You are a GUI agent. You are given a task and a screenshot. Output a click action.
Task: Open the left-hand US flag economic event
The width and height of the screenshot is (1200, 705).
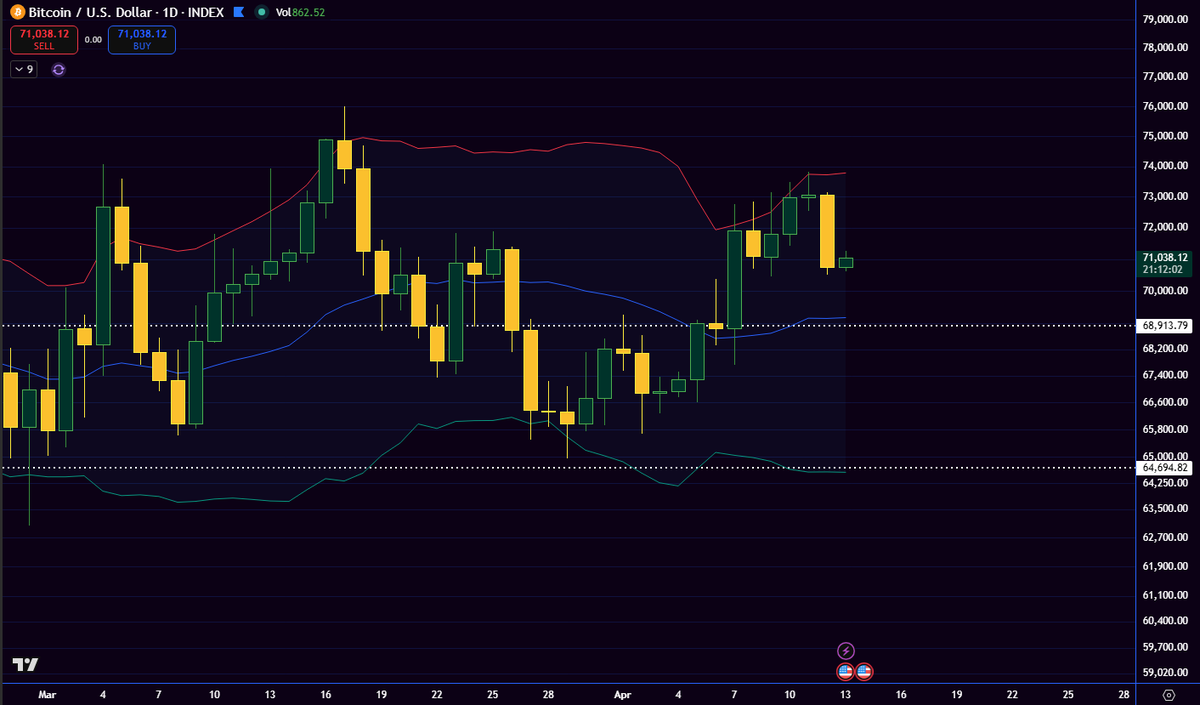point(845,671)
